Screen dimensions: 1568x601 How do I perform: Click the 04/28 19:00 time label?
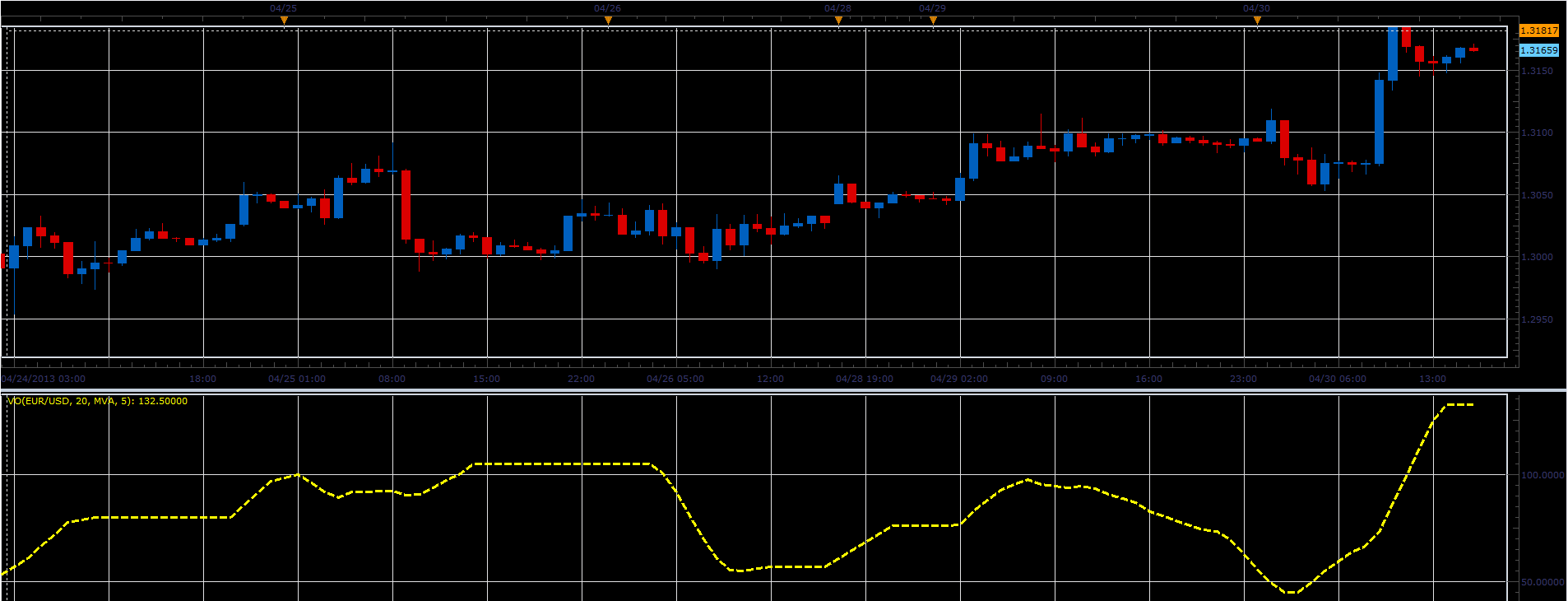[x=865, y=379]
